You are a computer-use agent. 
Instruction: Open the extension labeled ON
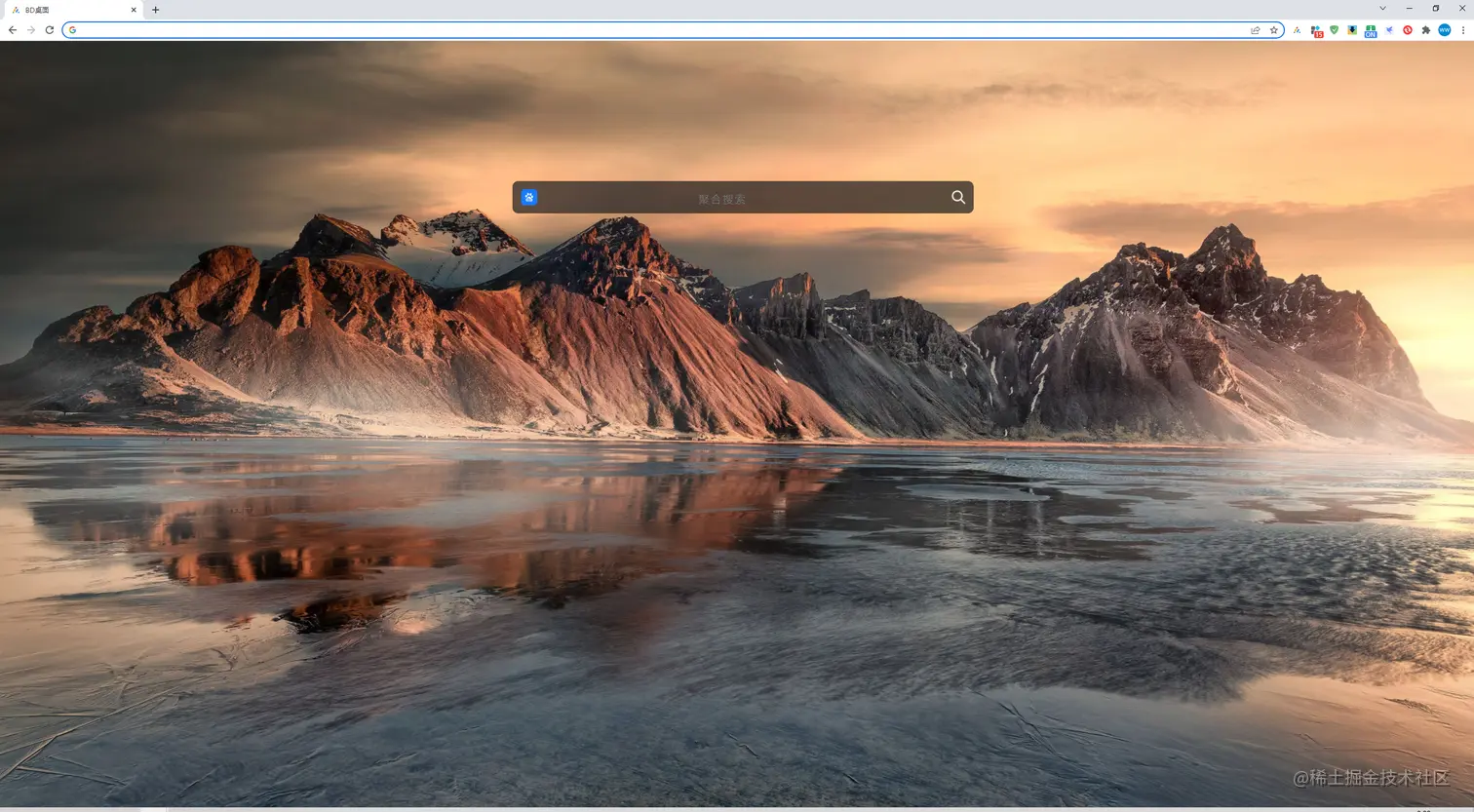pyautogui.click(x=1371, y=31)
